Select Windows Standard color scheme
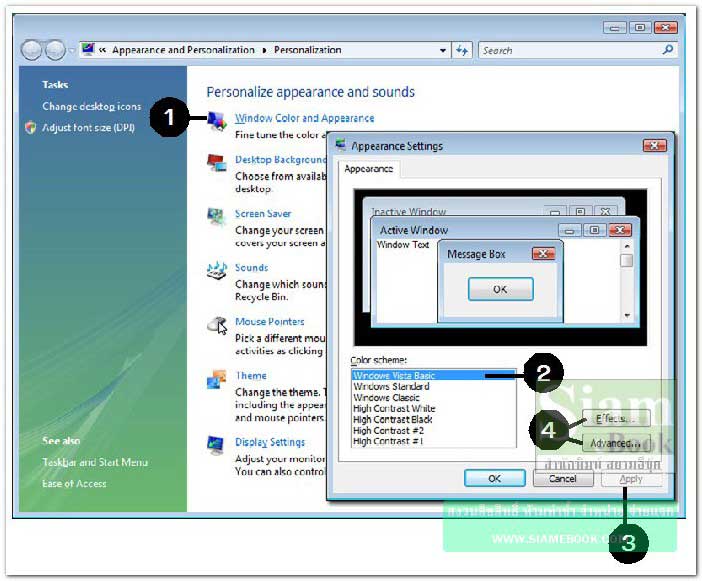The width and height of the screenshot is (702, 581). click(433, 386)
